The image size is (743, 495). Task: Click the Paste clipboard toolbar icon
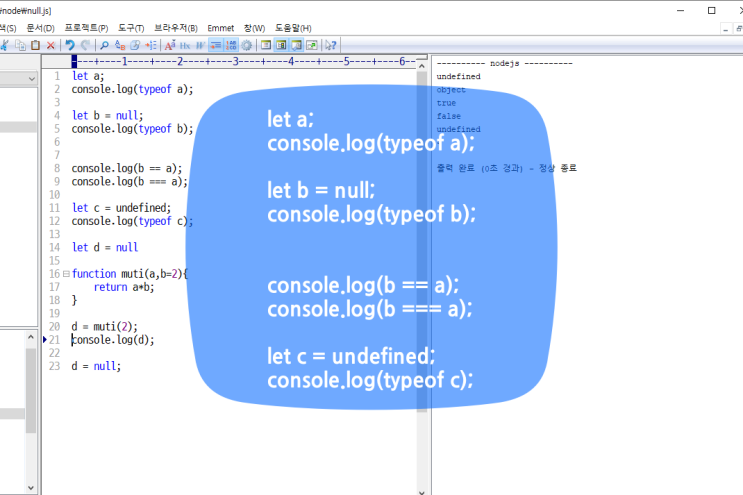tap(36, 45)
